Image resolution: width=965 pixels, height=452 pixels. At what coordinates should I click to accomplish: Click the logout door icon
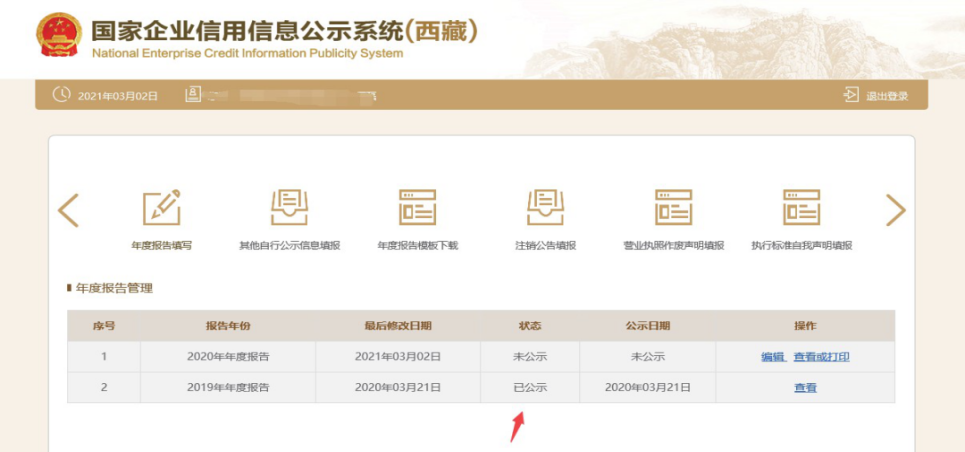pos(851,95)
